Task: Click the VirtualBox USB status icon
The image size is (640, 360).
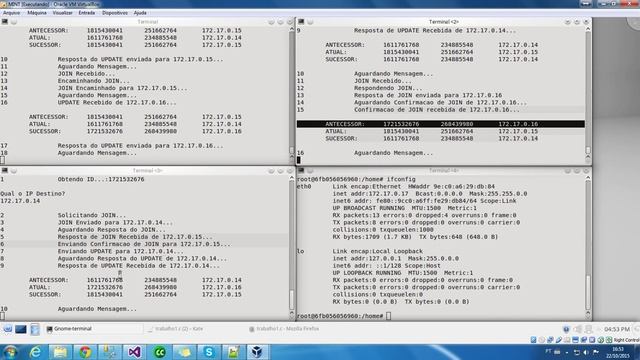Action: tap(559, 340)
